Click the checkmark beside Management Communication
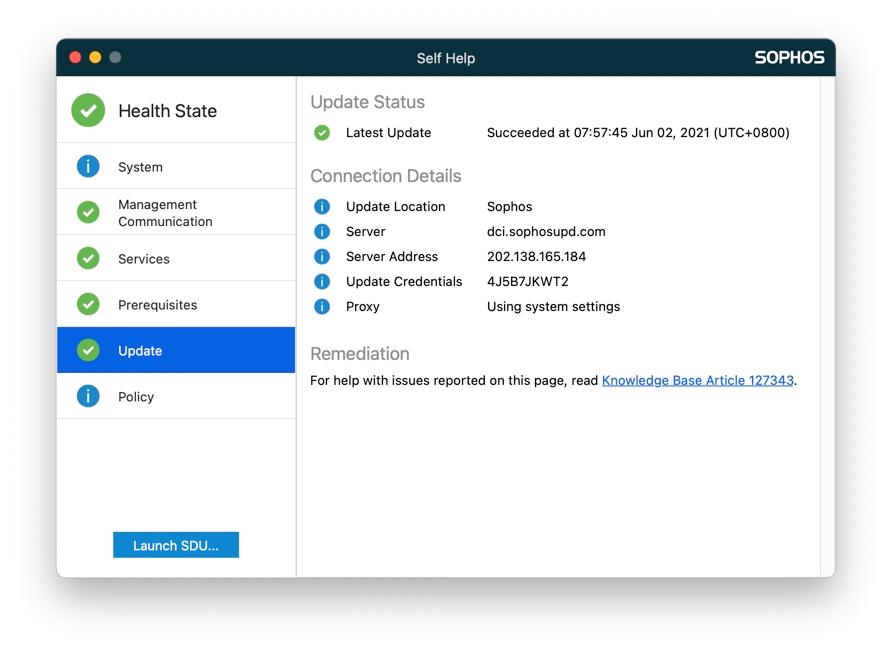Image resolution: width=892 pixels, height=652 pixels. point(87,212)
